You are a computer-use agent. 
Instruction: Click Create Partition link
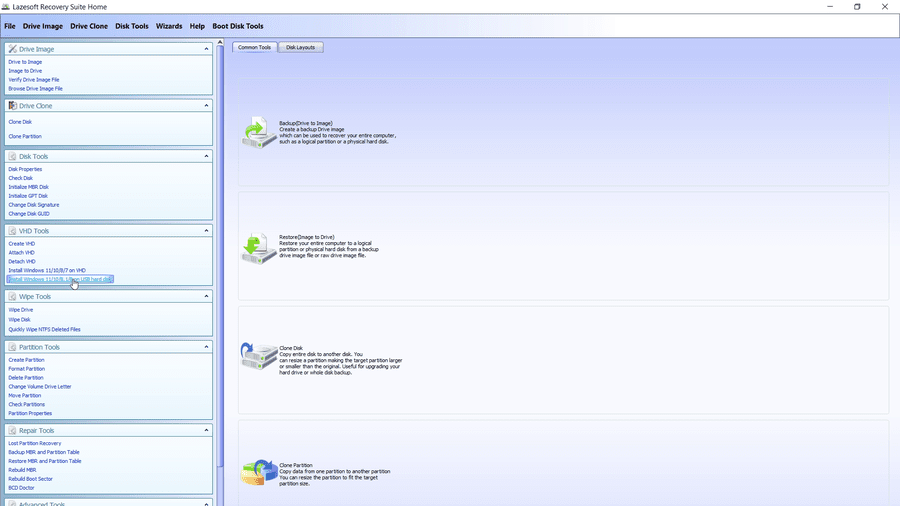26,360
